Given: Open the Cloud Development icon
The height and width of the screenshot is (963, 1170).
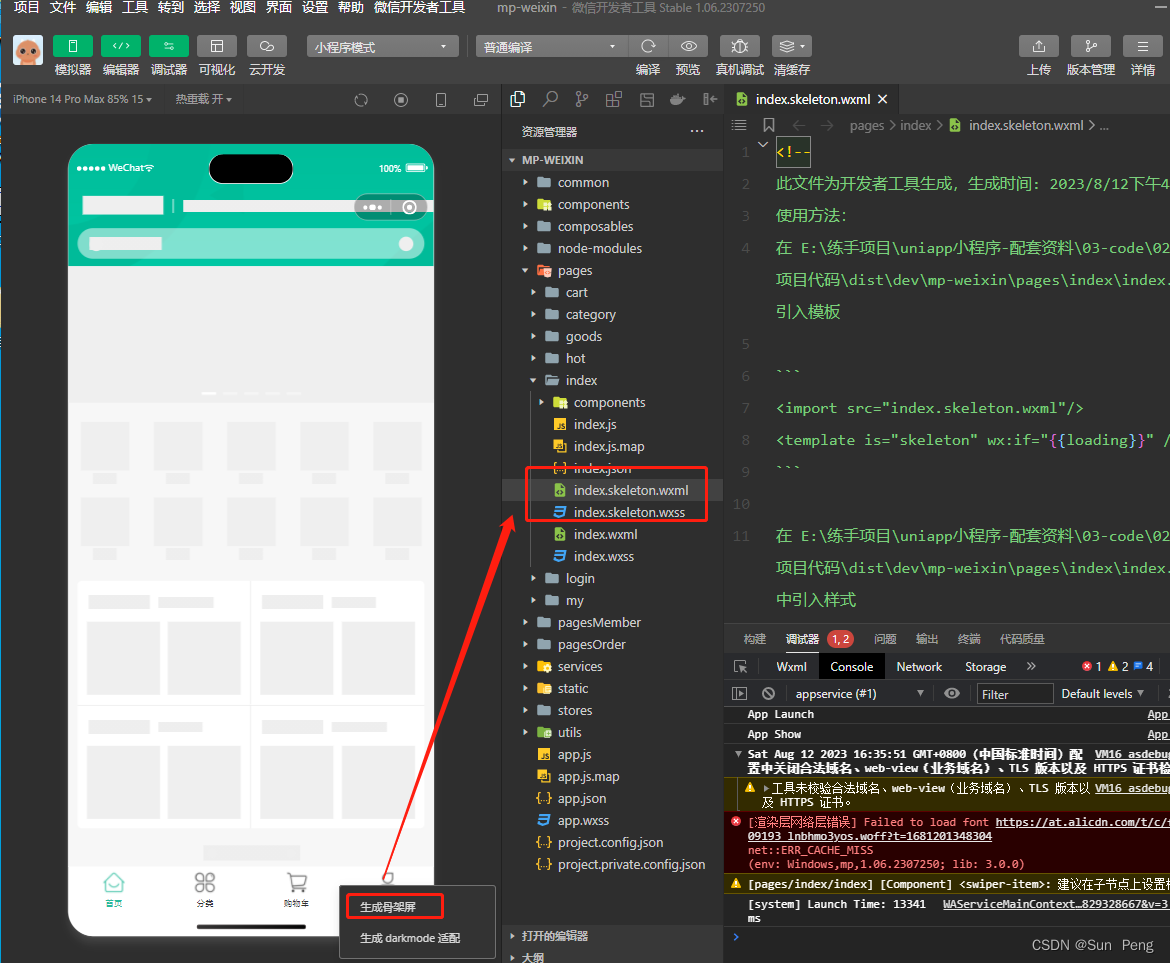Looking at the screenshot, I should point(267,46).
